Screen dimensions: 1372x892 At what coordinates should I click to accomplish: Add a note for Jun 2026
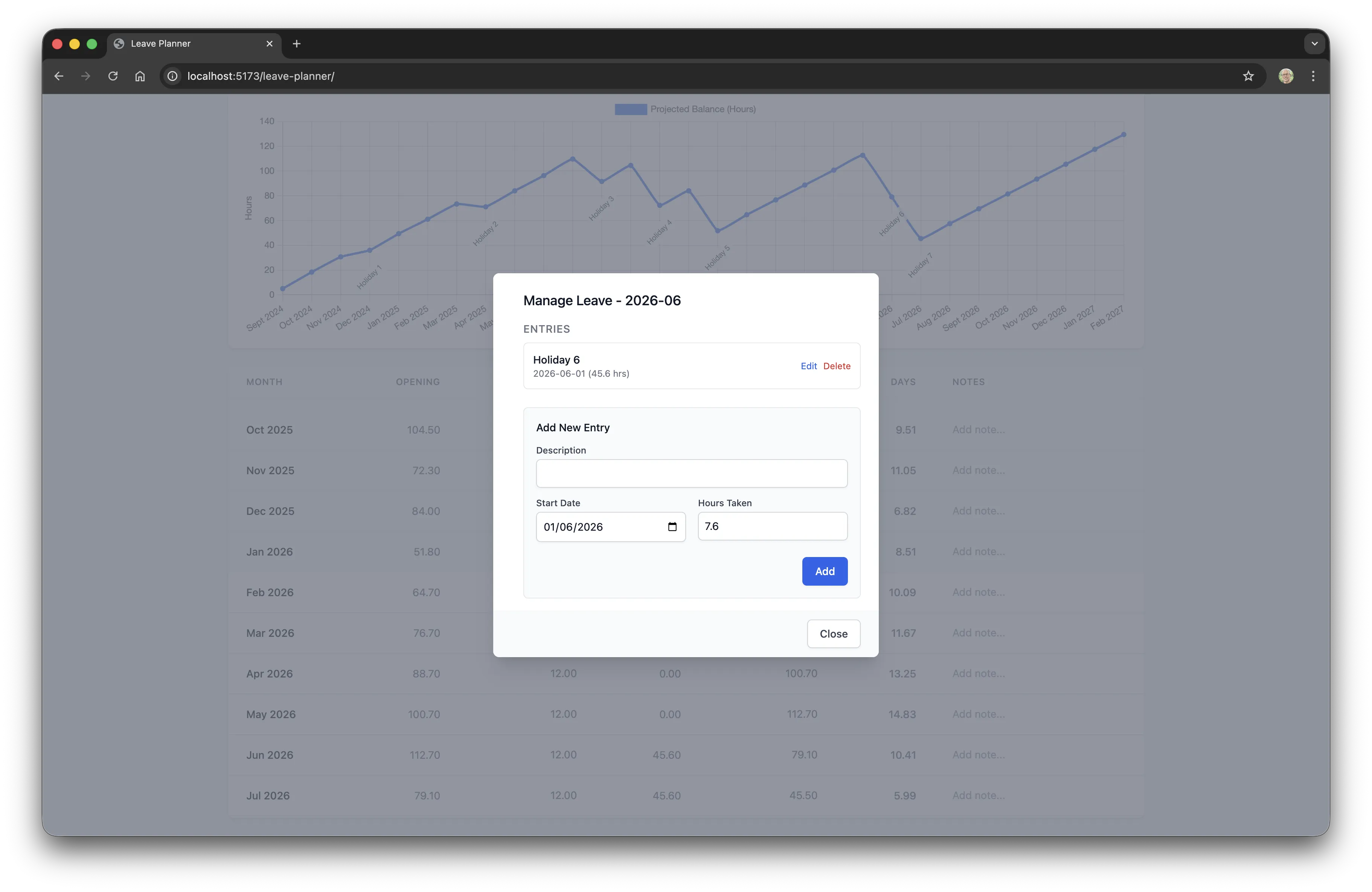(978, 754)
